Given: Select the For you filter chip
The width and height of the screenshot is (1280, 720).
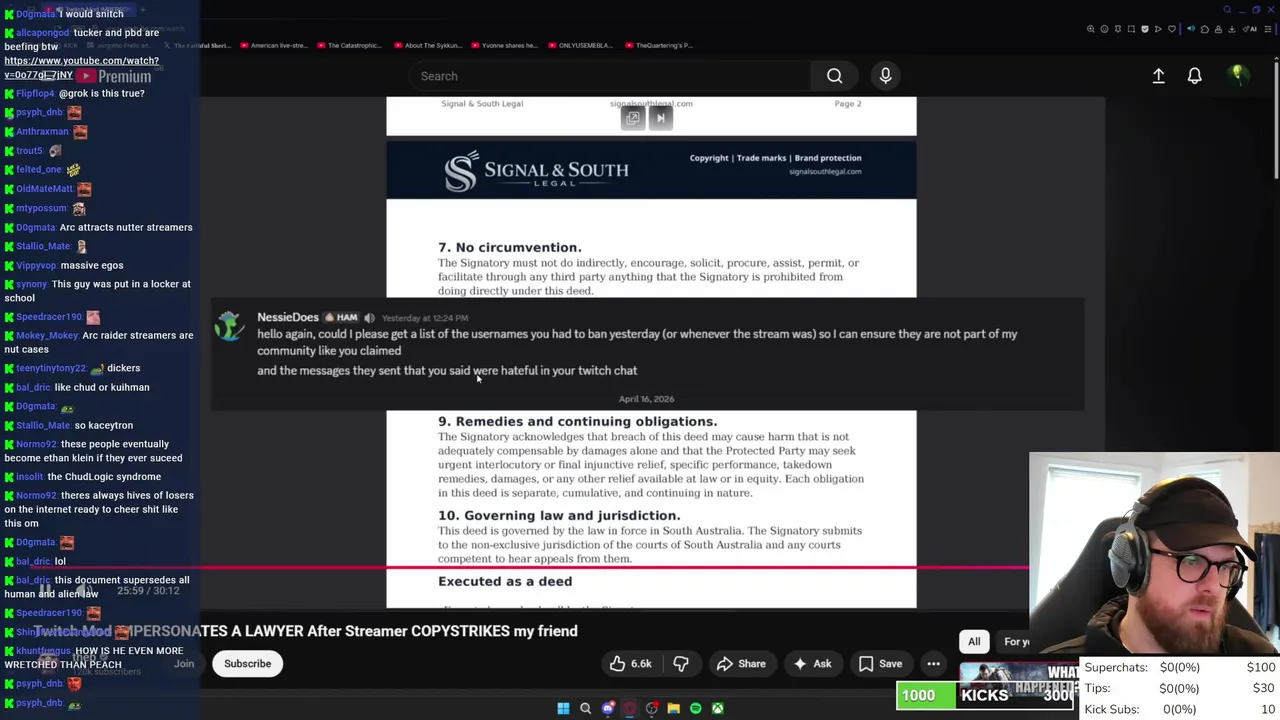Looking at the screenshot, I should (x=1015, y=642).
